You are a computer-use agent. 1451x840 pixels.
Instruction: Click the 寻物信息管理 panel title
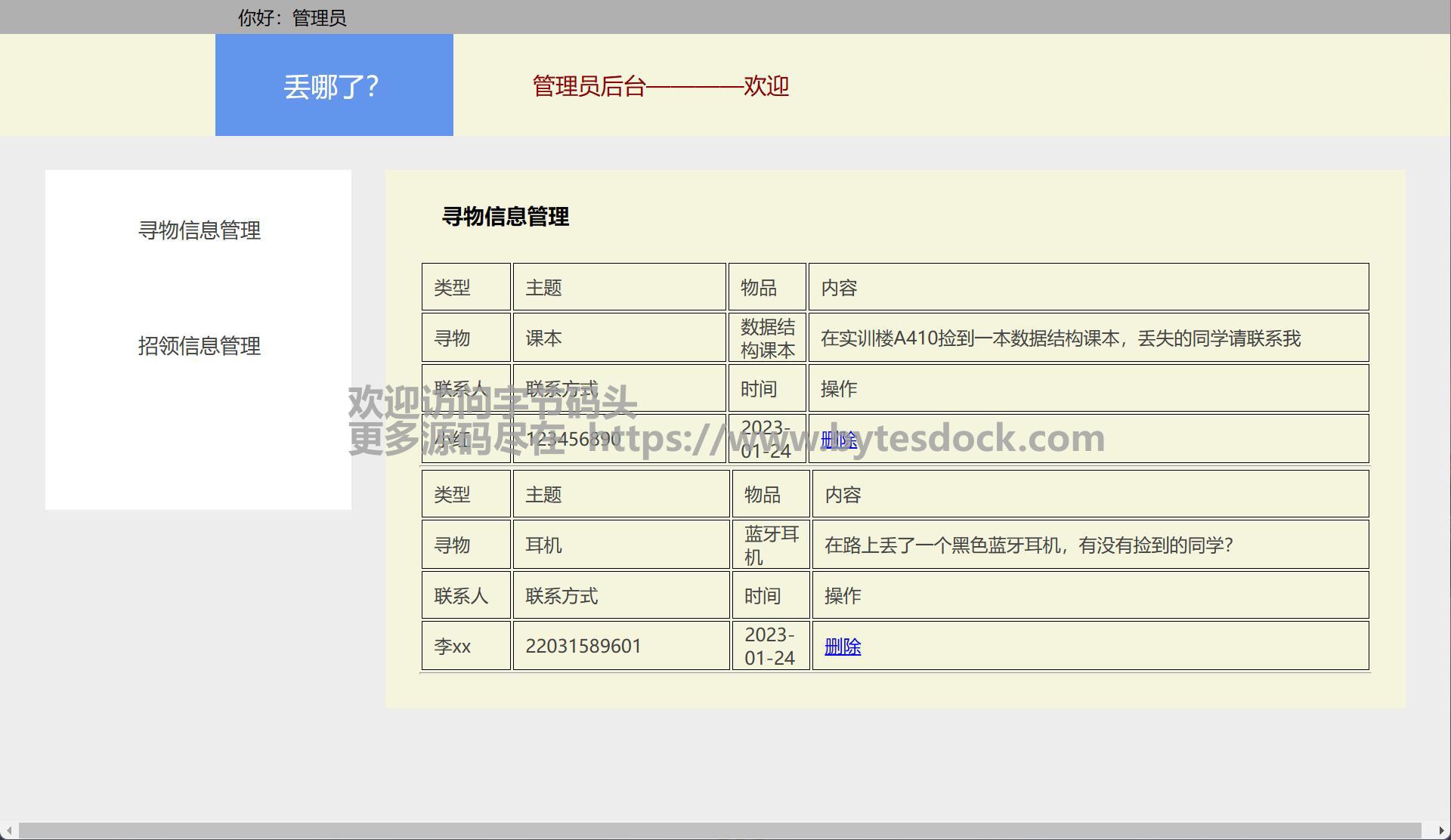pyautogui.click(x=505, y=217)
